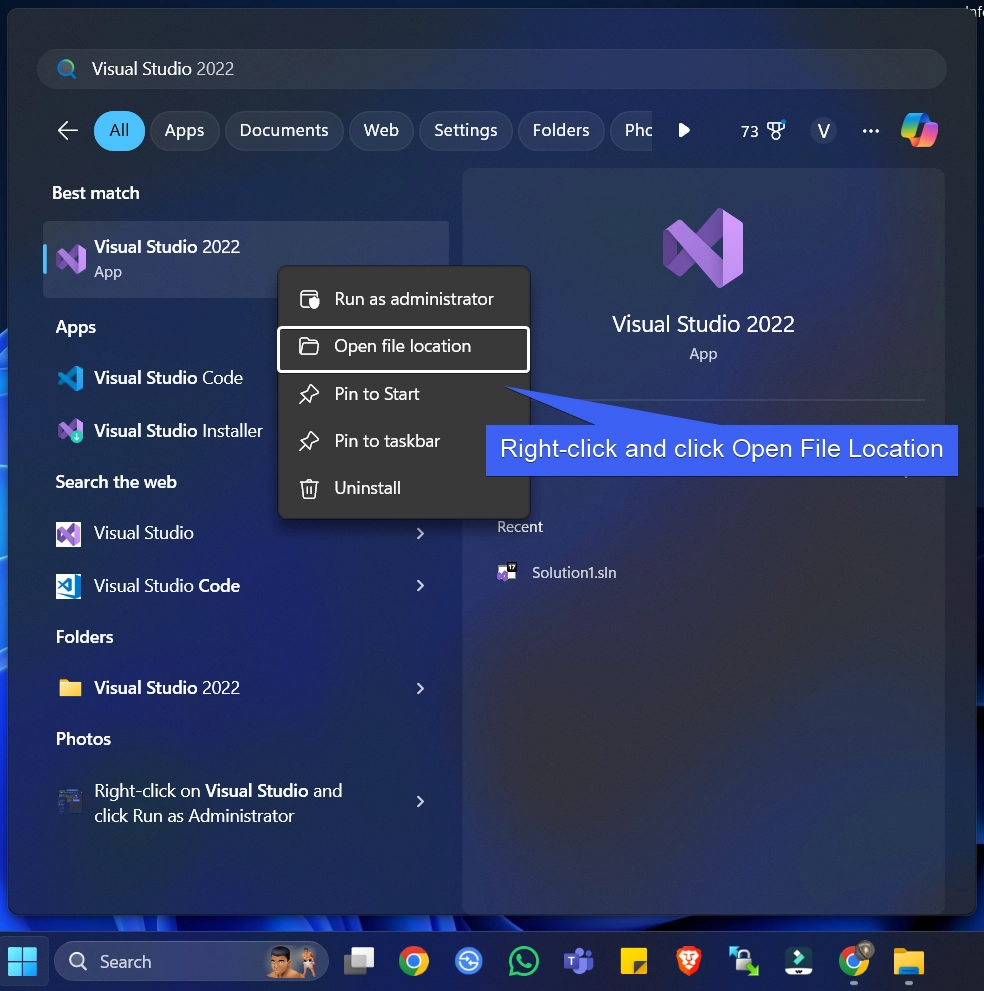984x991 pixels.
Task: Open Sticky Notes from the taskbar
Action: pos(633,961)
